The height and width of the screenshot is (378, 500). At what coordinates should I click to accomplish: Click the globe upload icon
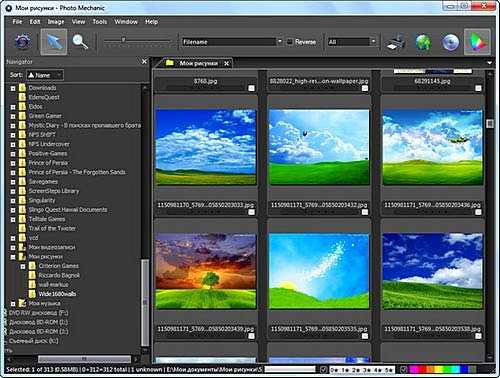[x=423, y=42]
